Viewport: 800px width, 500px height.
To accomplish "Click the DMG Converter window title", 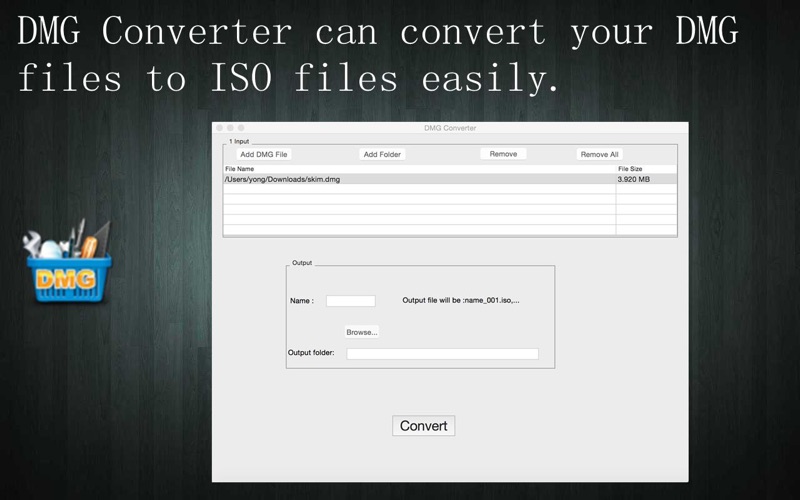I will 450,128.
